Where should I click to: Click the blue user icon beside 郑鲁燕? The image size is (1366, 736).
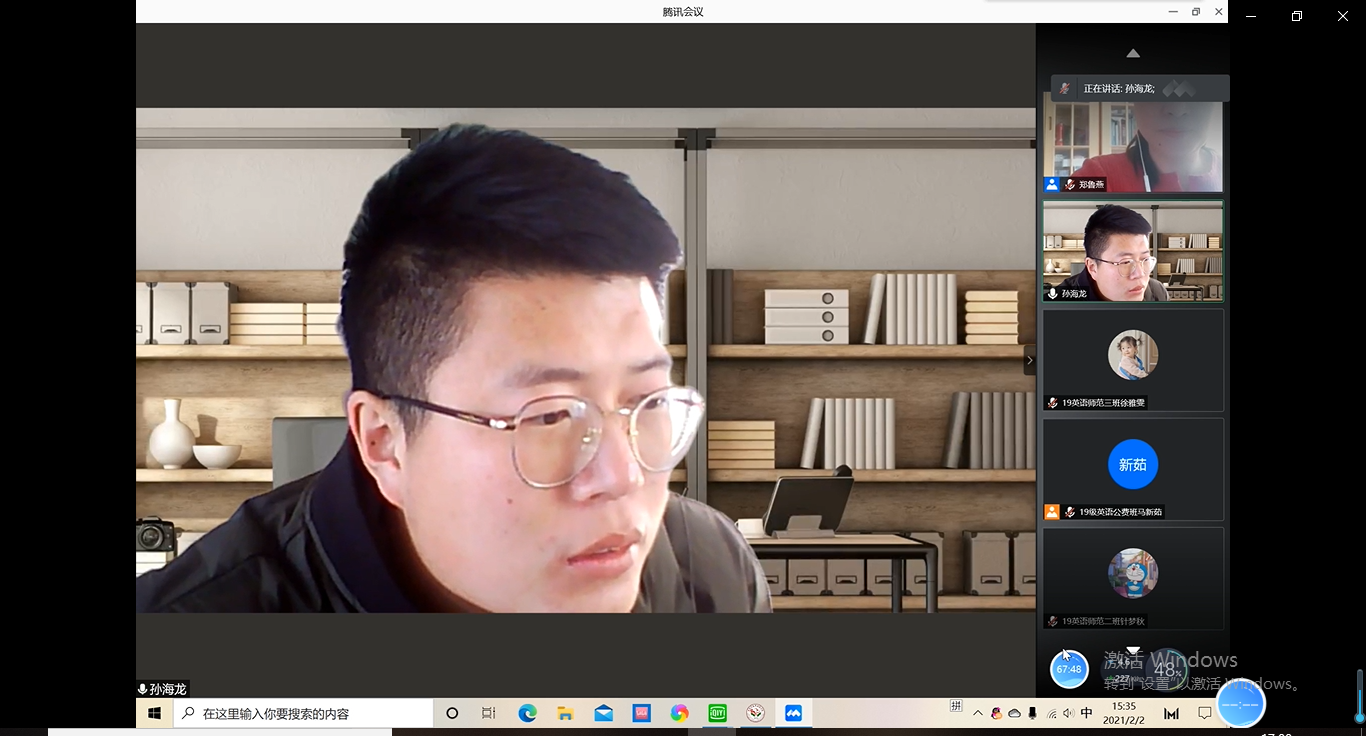pos(1051,185)
